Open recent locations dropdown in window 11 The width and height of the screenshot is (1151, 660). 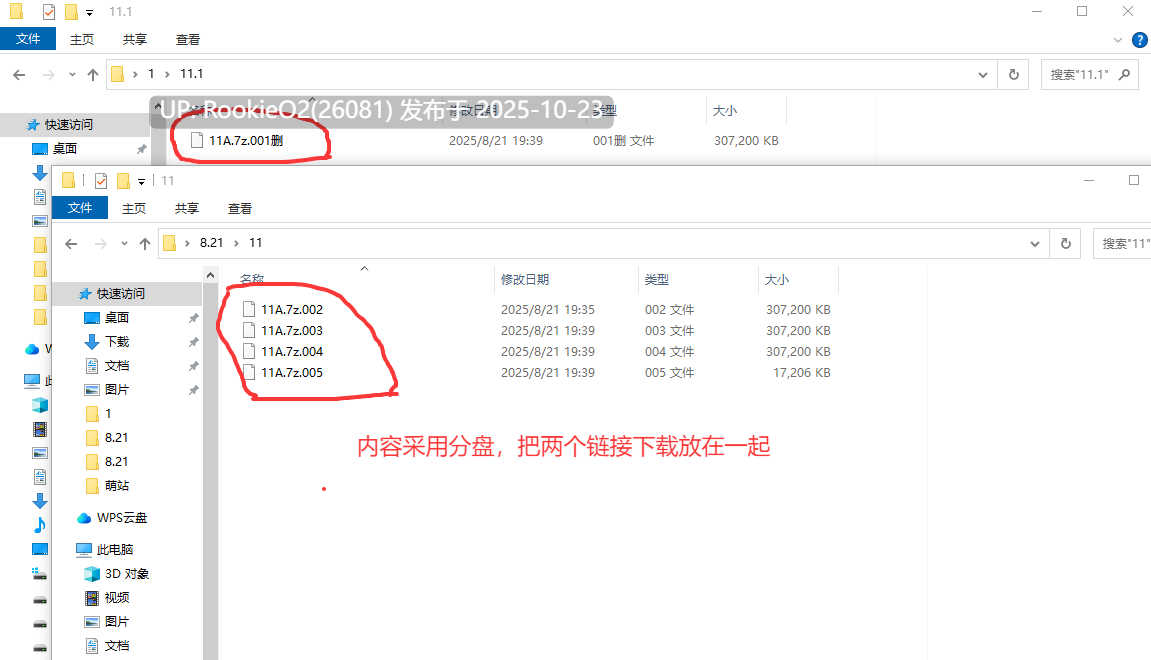click(x=124, y=244)
